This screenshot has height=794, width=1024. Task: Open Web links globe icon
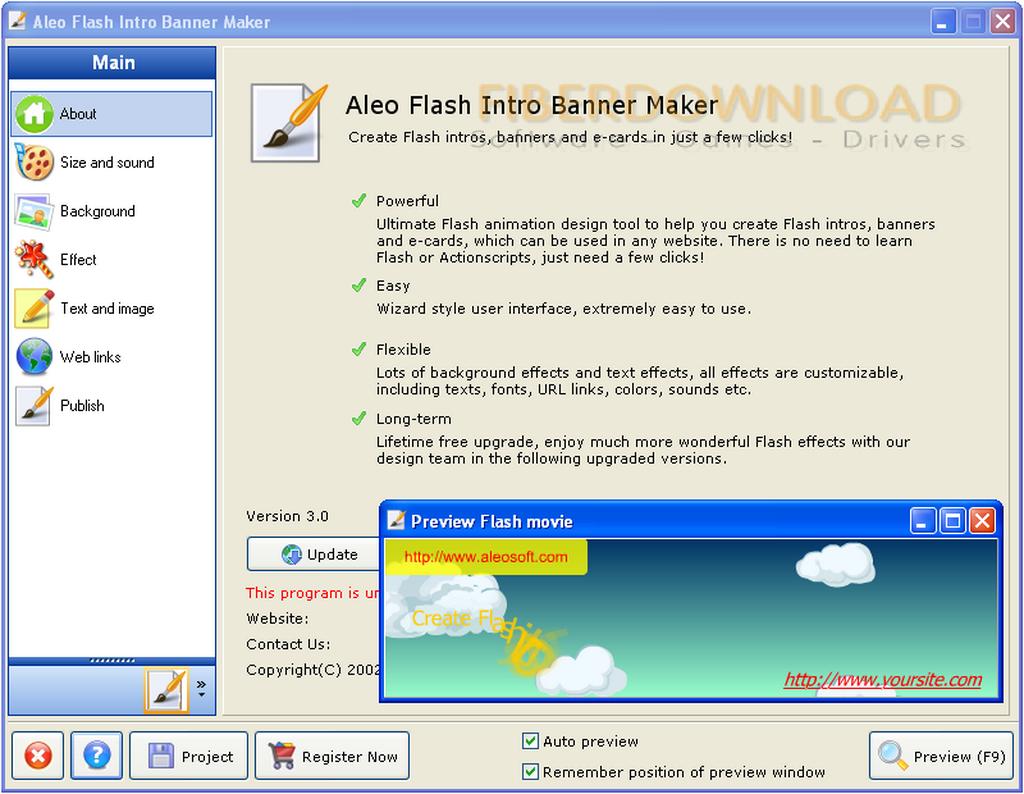pyautogui.click(x=34, y=357)
